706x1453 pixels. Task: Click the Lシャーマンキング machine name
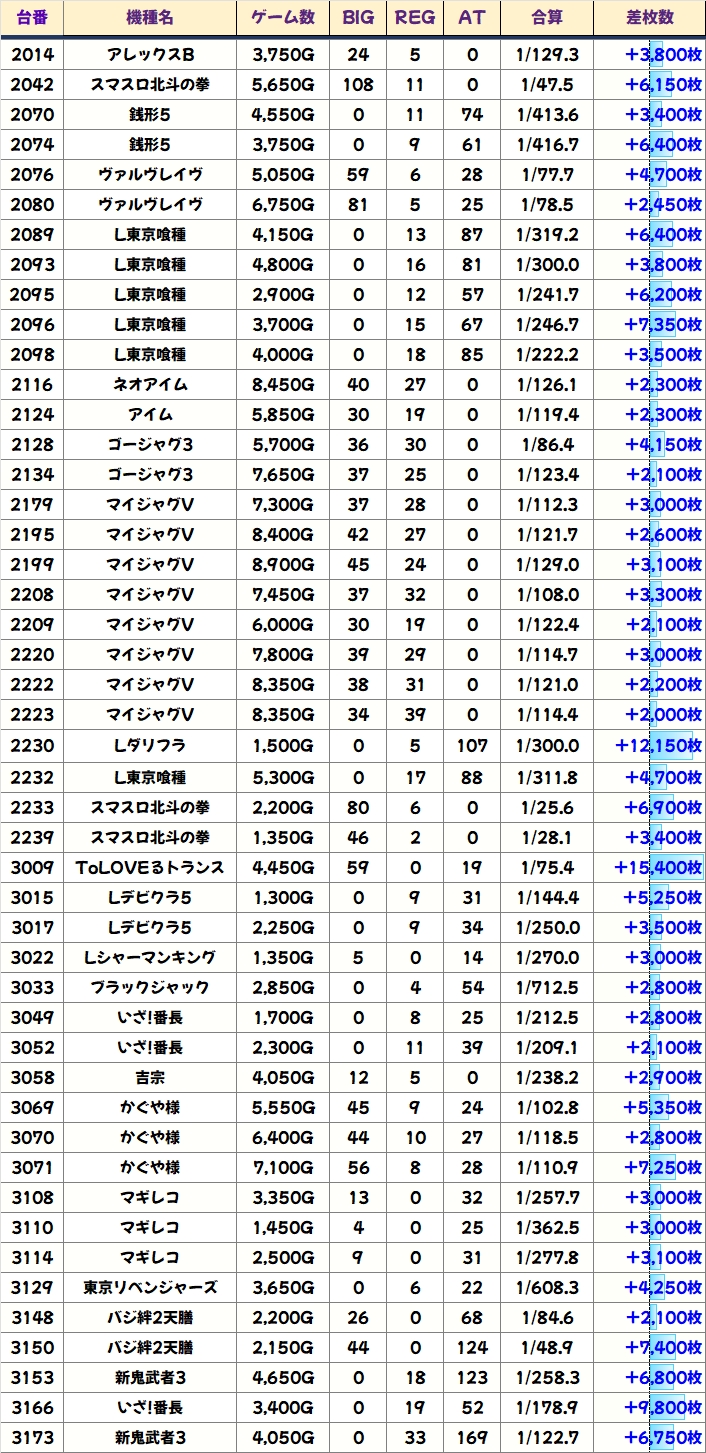click(150, 957)
